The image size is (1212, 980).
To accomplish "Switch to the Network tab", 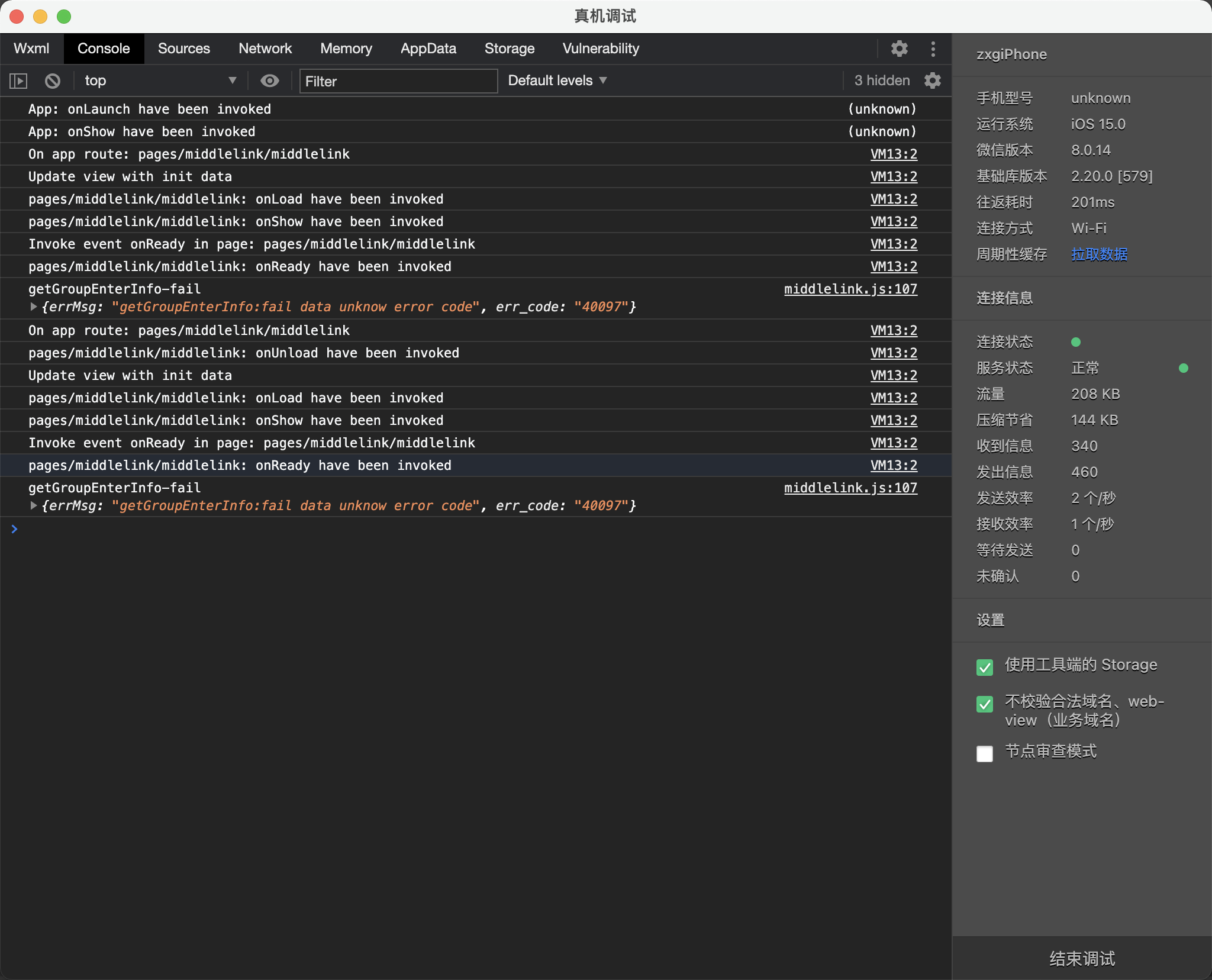I will tap(265, 49).
